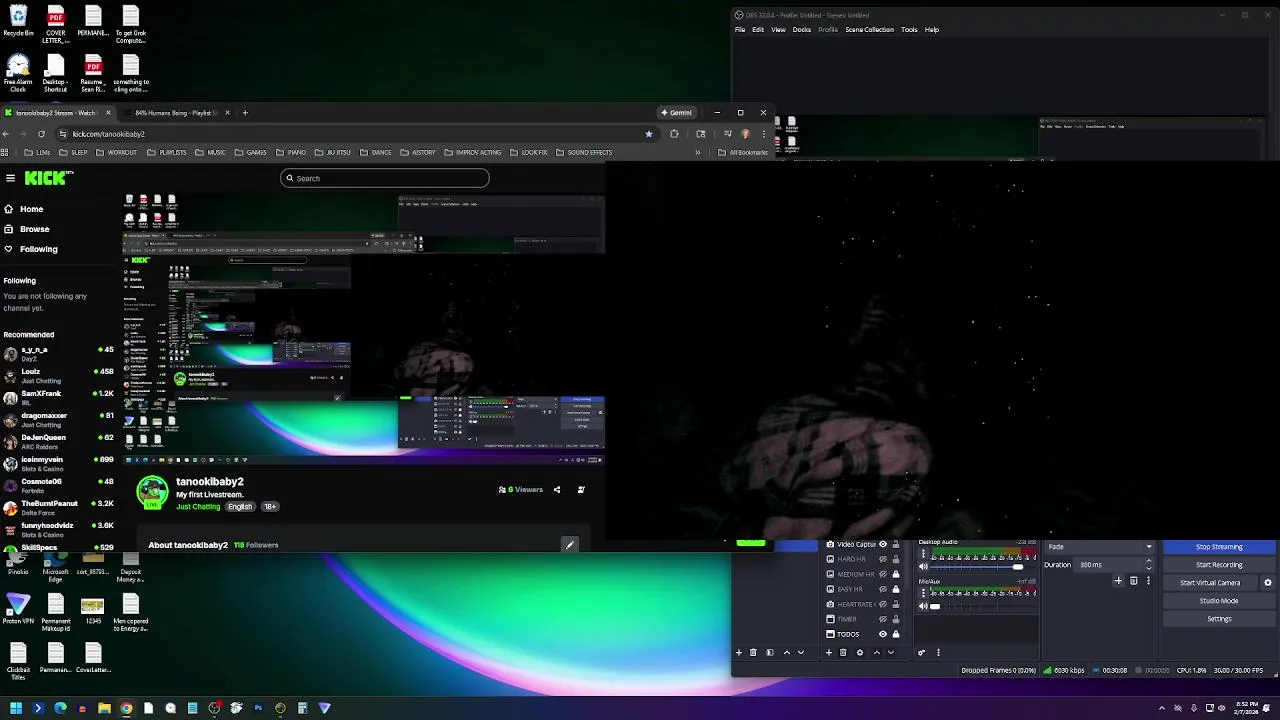Open recommended channel SamXFrank

coord(58,397)
